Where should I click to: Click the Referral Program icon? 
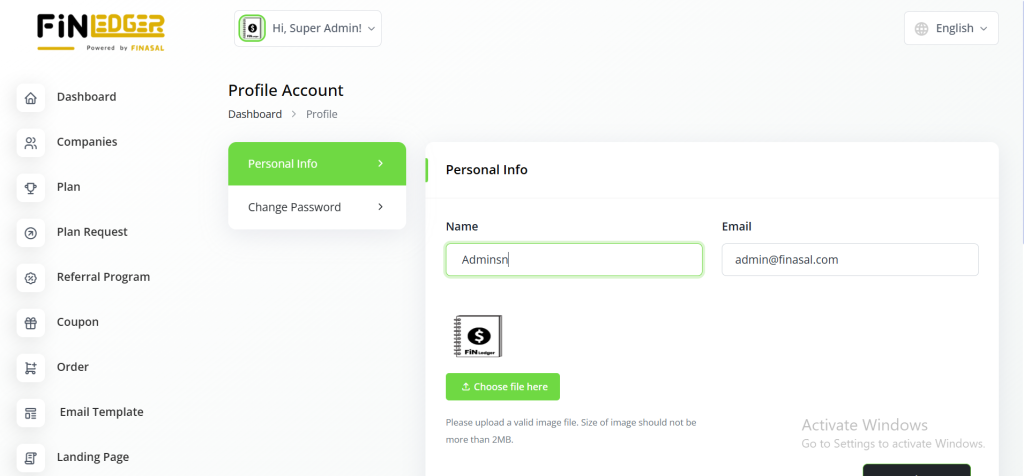pyautogui.click(x=31, y=278)
